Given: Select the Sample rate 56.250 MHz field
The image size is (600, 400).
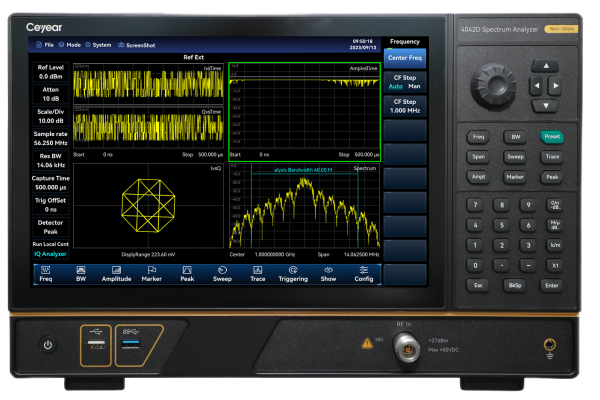Looking at the screenshot, I should pos(51,139).
